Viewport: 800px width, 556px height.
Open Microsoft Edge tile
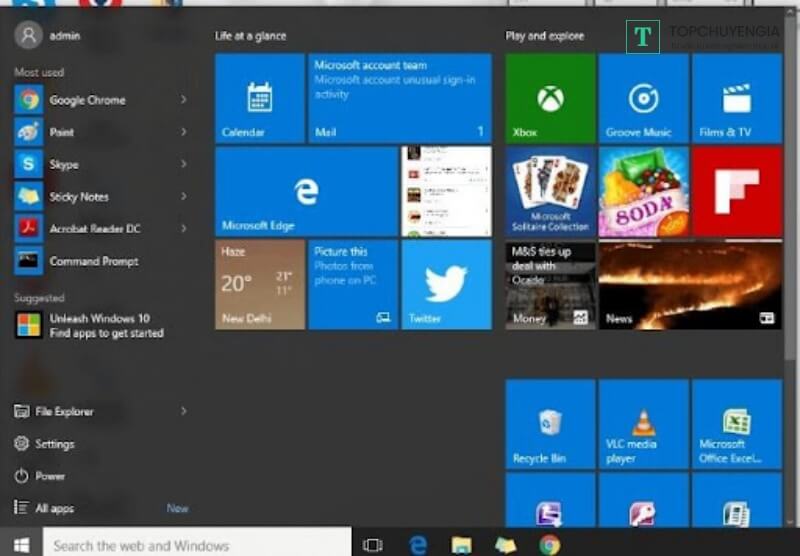click(306, 191)
